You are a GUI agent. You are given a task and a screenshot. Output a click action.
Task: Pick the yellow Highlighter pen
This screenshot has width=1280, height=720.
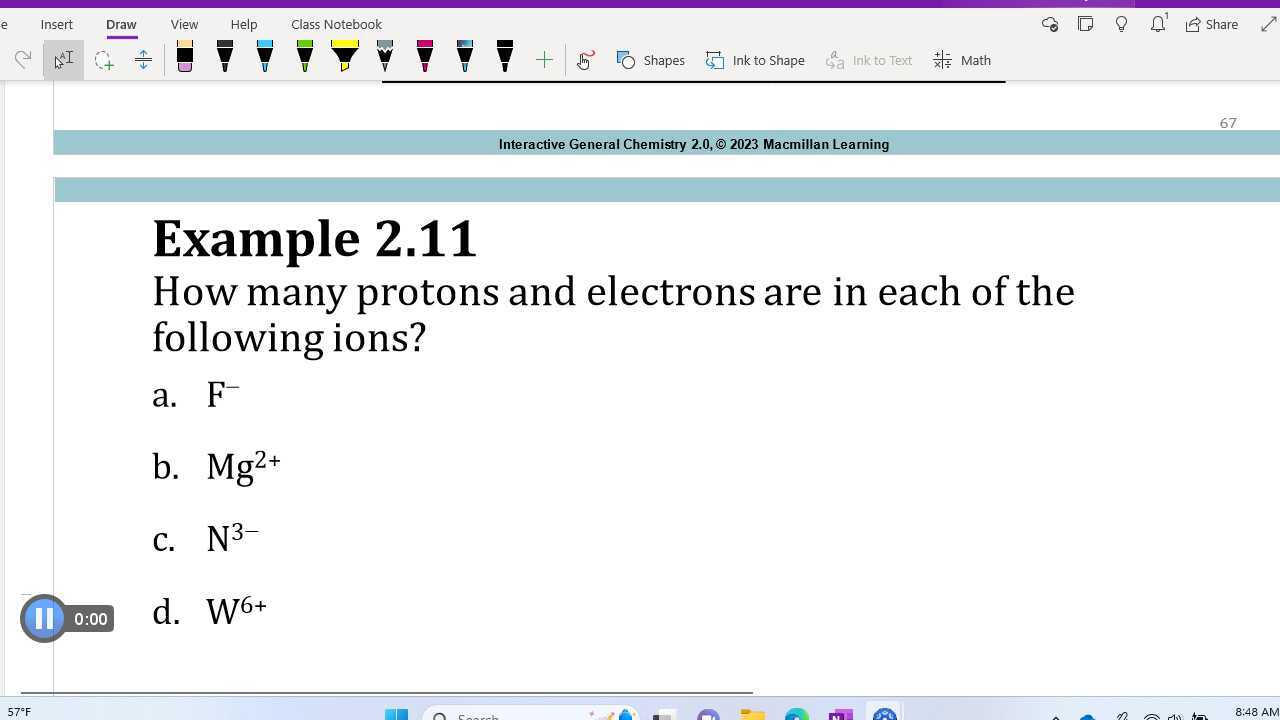click(x=345, y=58)
